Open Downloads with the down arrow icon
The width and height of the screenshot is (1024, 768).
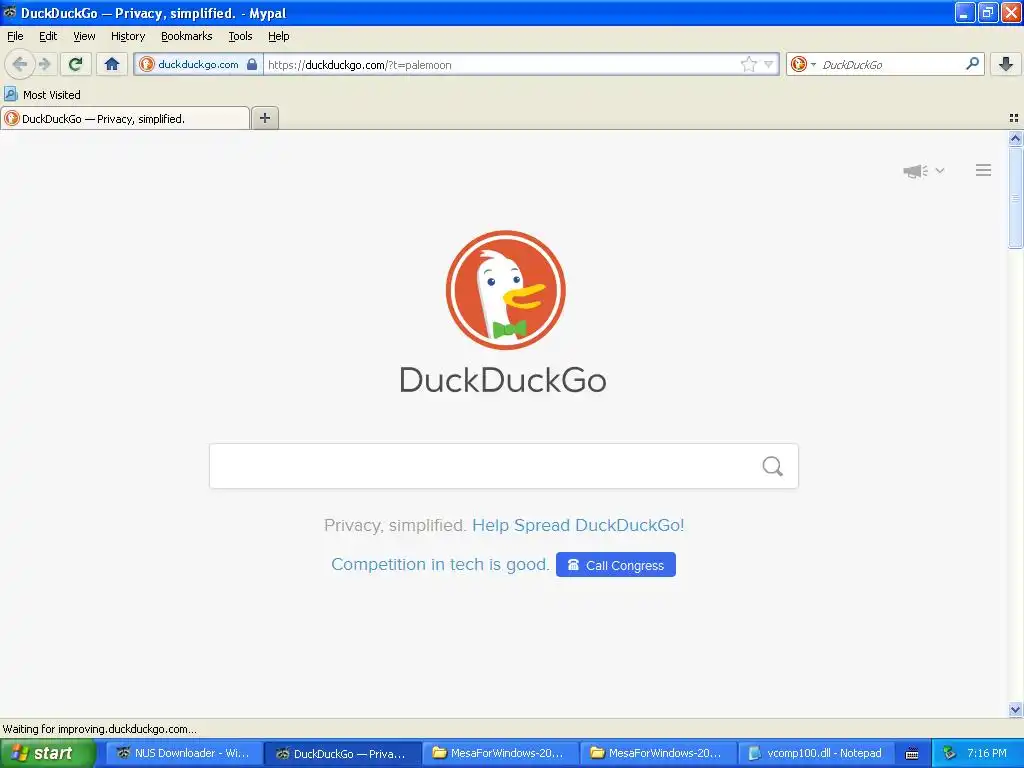(1006, 64)
